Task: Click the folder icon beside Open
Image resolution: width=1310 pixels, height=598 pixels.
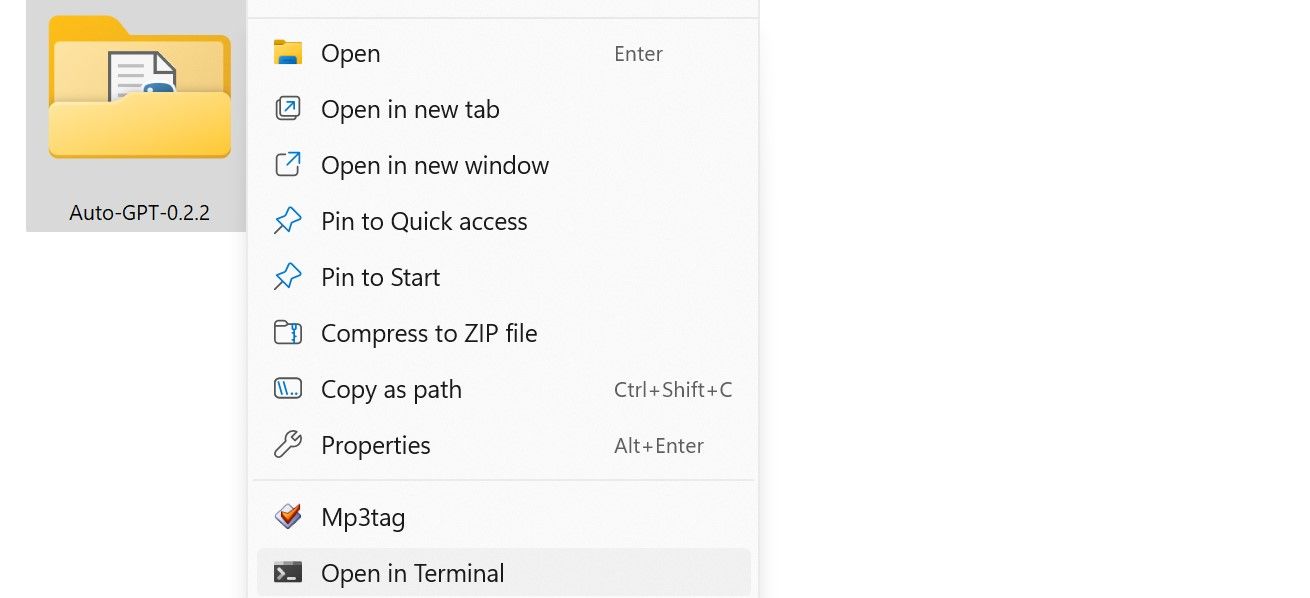Action: coord(288,53)
